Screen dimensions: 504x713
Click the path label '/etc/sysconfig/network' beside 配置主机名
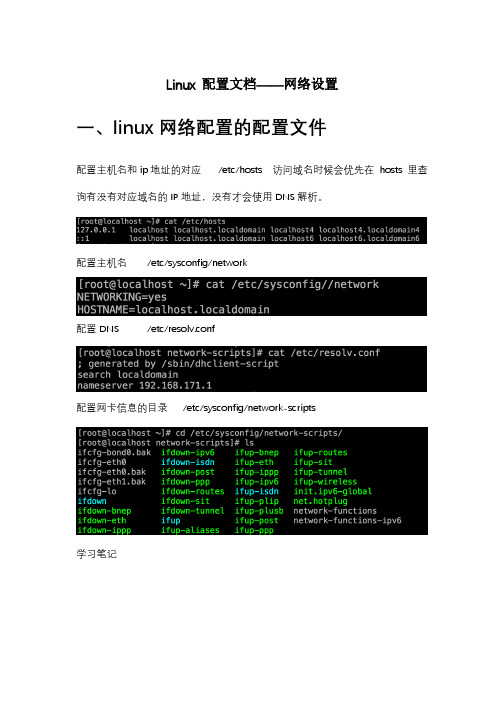[197, 263]
